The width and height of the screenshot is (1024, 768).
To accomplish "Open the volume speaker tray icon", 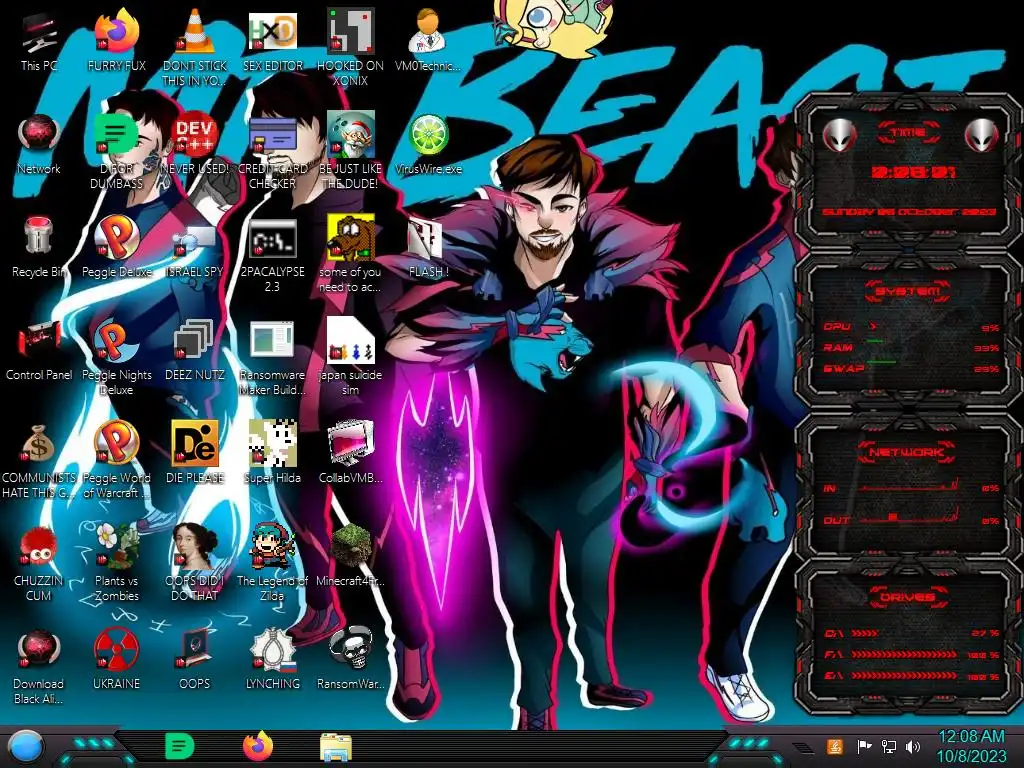I will (x=913, y=746).
